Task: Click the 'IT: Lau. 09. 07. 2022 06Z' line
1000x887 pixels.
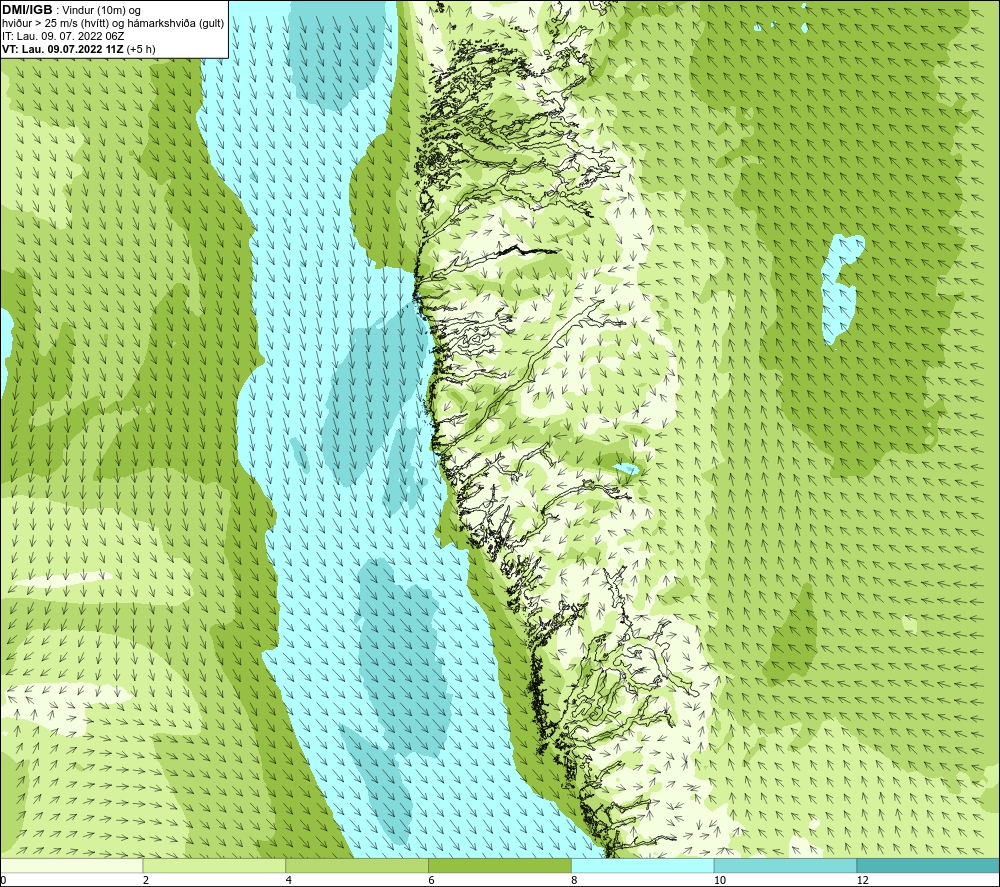Action: [x=63, y=36]
